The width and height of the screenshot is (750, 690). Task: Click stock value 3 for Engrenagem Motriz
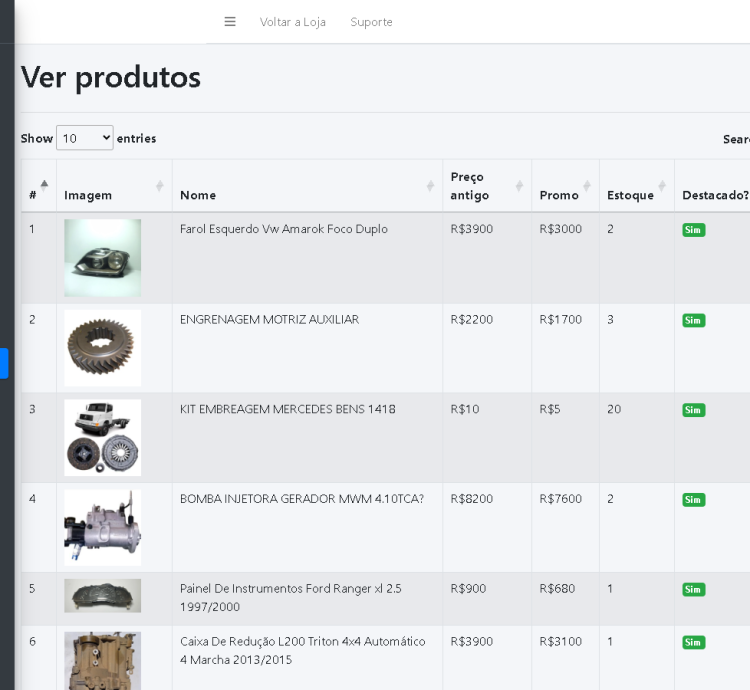point(610,319)
